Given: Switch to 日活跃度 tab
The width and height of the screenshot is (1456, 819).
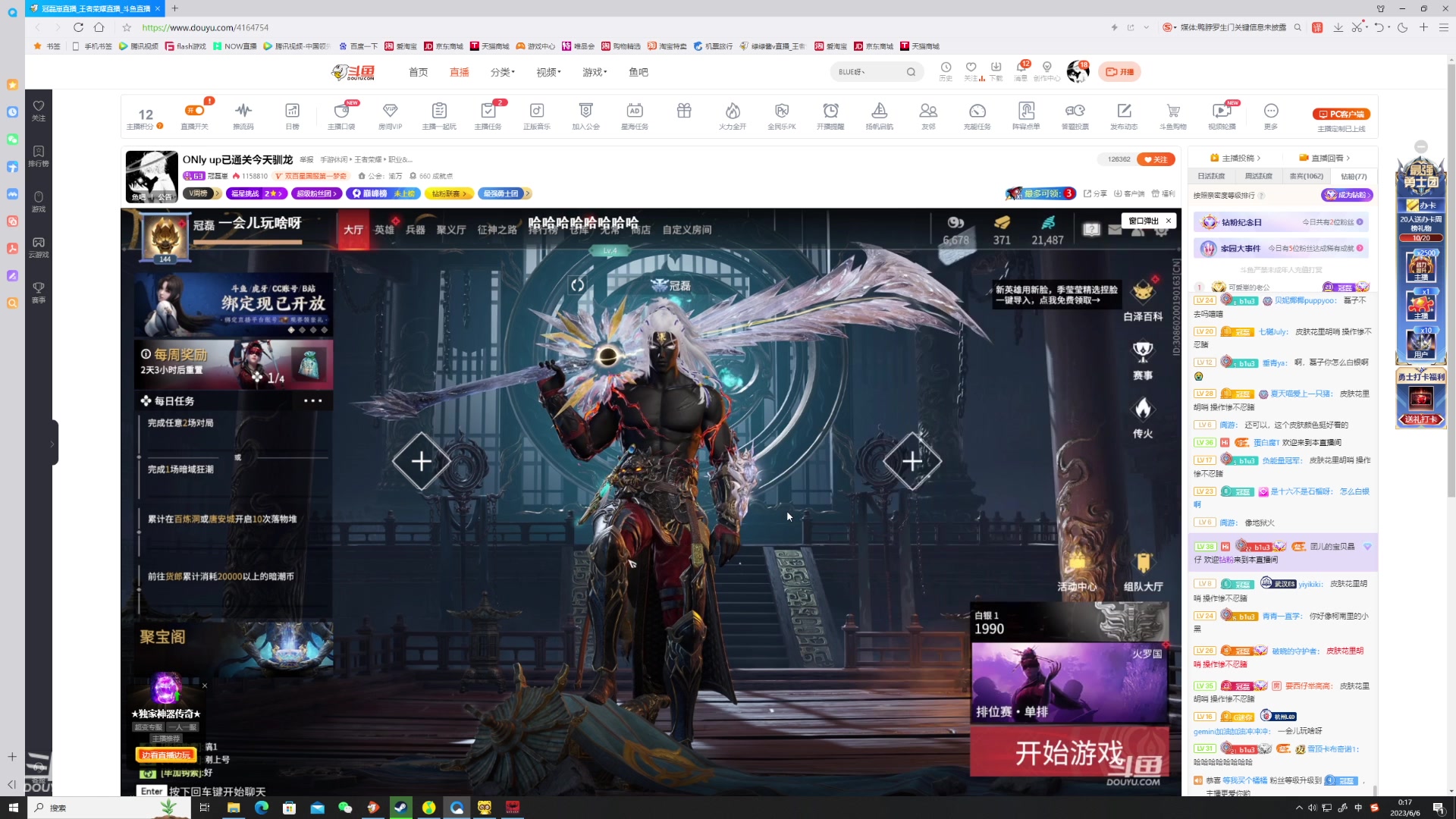Looking at the screenshot, I should click(1211, 176).
